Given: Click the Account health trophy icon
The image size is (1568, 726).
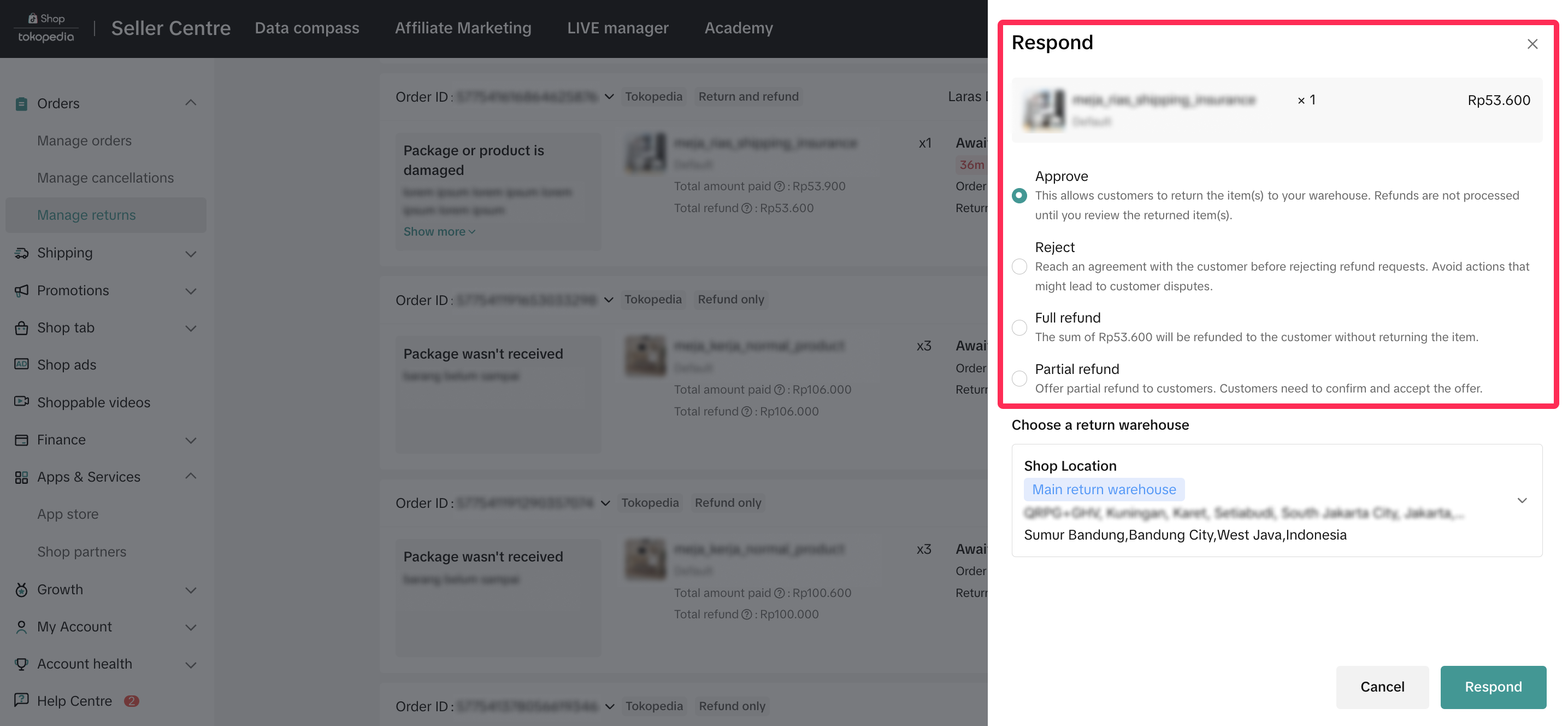Looking at the screenshot, I should pos(21,663).
